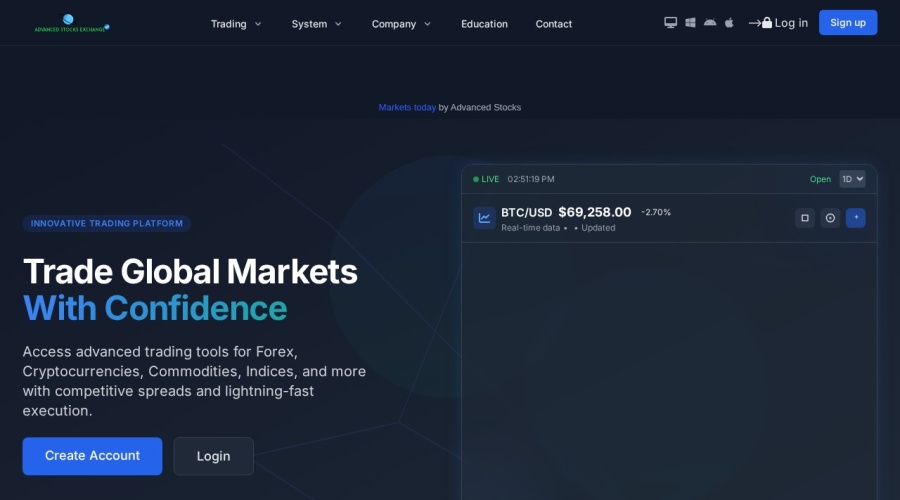Click the $69,258.00 price value
This screenshot has width=900, height=500.
pos(595,212)
